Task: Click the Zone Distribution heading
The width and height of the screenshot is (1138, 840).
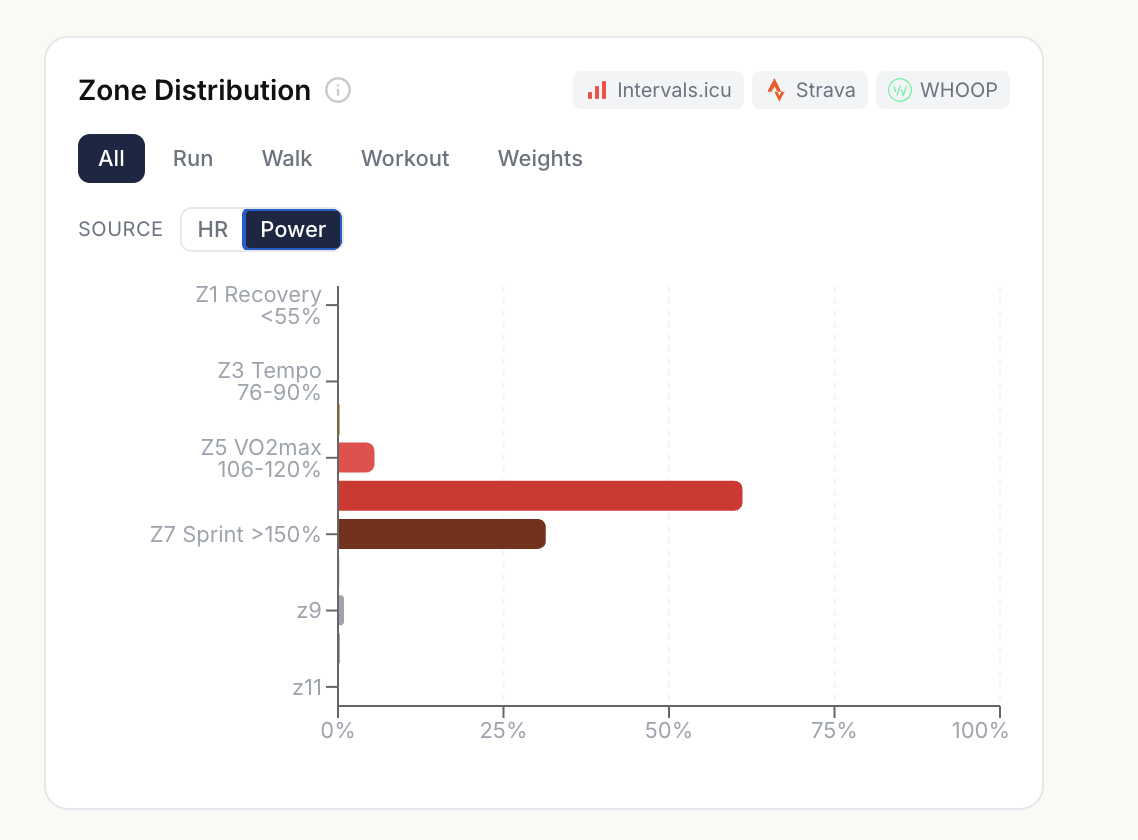Action: pos(194,91)
